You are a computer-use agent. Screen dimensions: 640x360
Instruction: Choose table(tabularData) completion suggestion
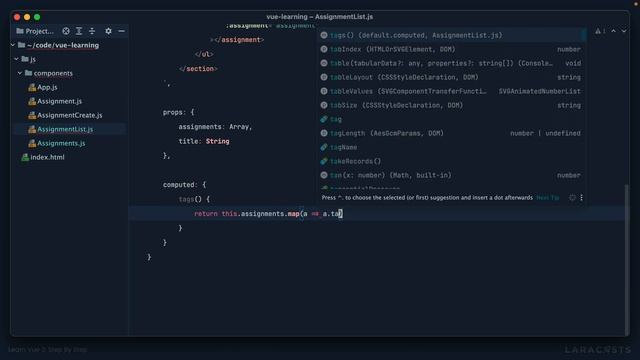451,63
